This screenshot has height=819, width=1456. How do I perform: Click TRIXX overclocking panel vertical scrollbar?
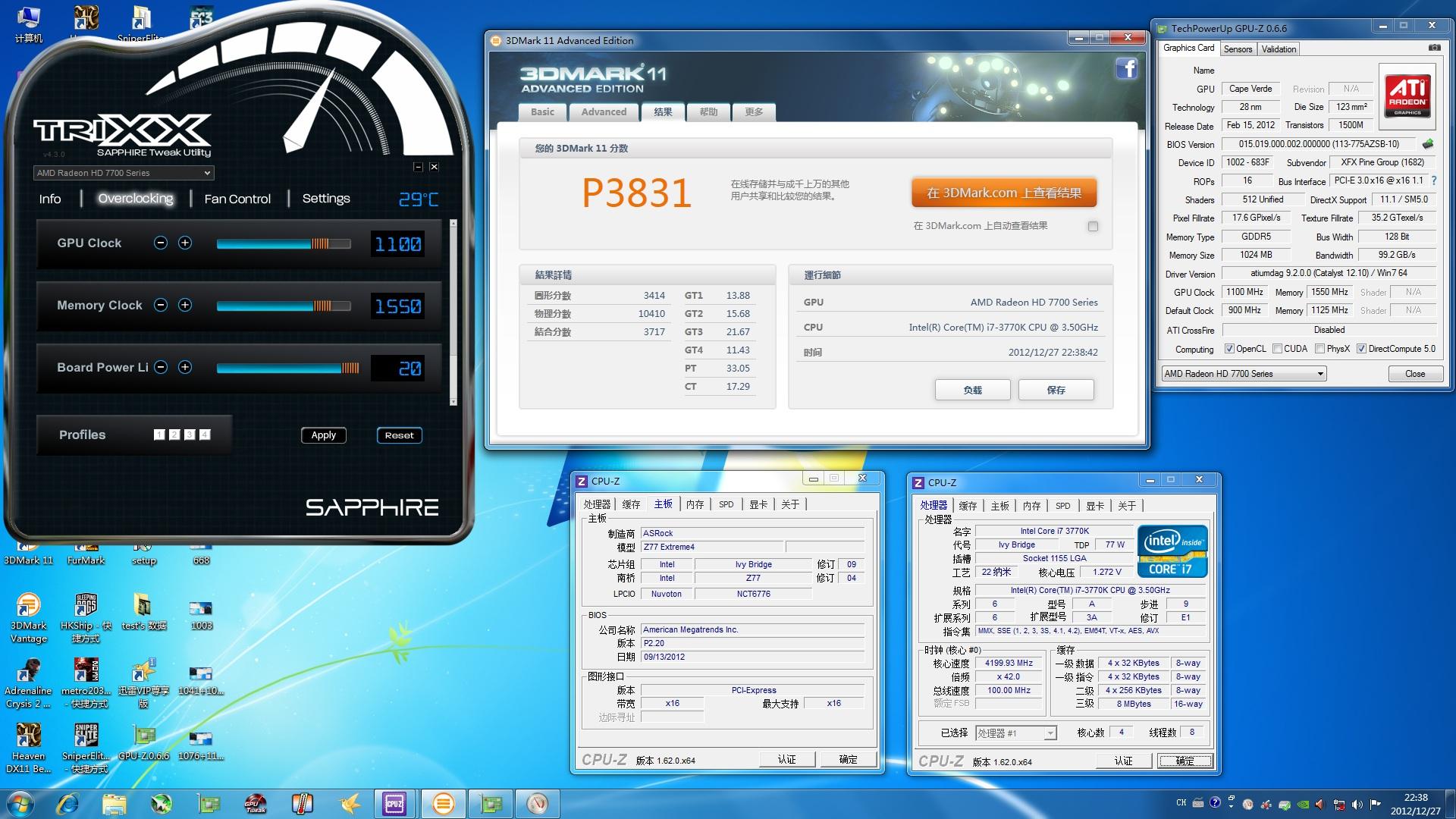click(453, 312)
